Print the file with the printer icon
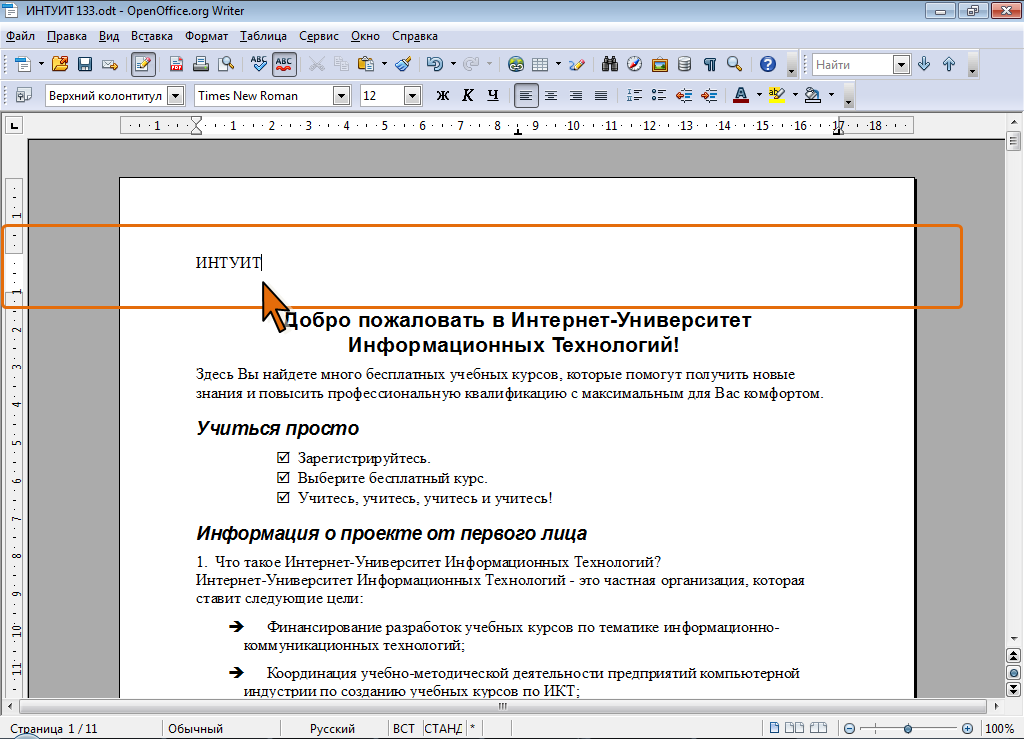This screenshot has width=1024, height=739. coord(201,64)
